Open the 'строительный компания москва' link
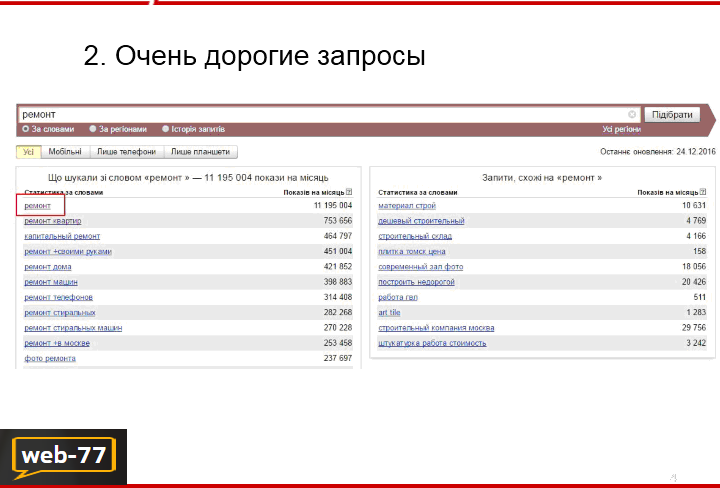This screenshot has height=488, width=720. click(436, 328)
